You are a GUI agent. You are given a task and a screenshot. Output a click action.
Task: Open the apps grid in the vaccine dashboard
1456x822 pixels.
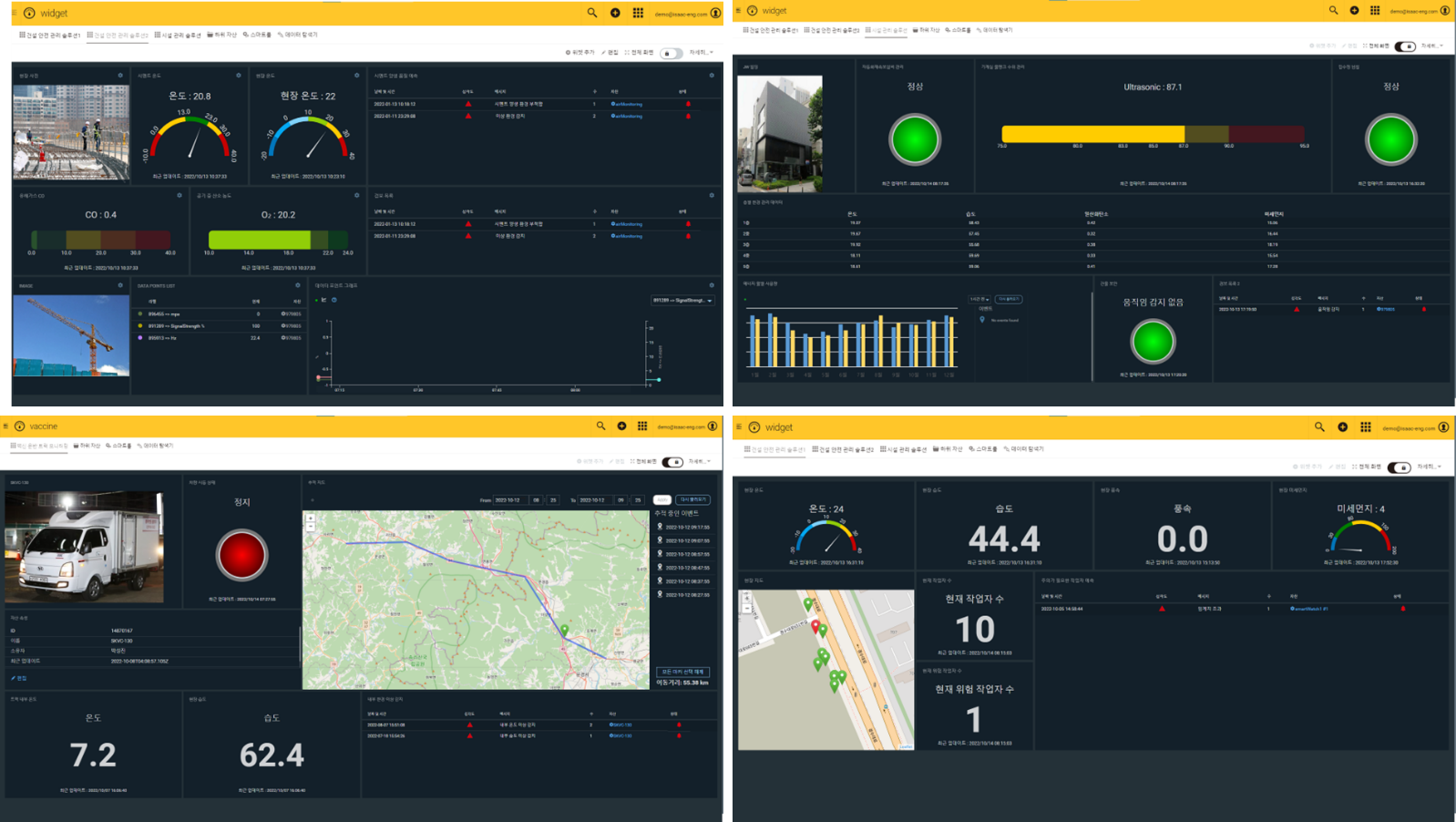click(x=642, y=426)
